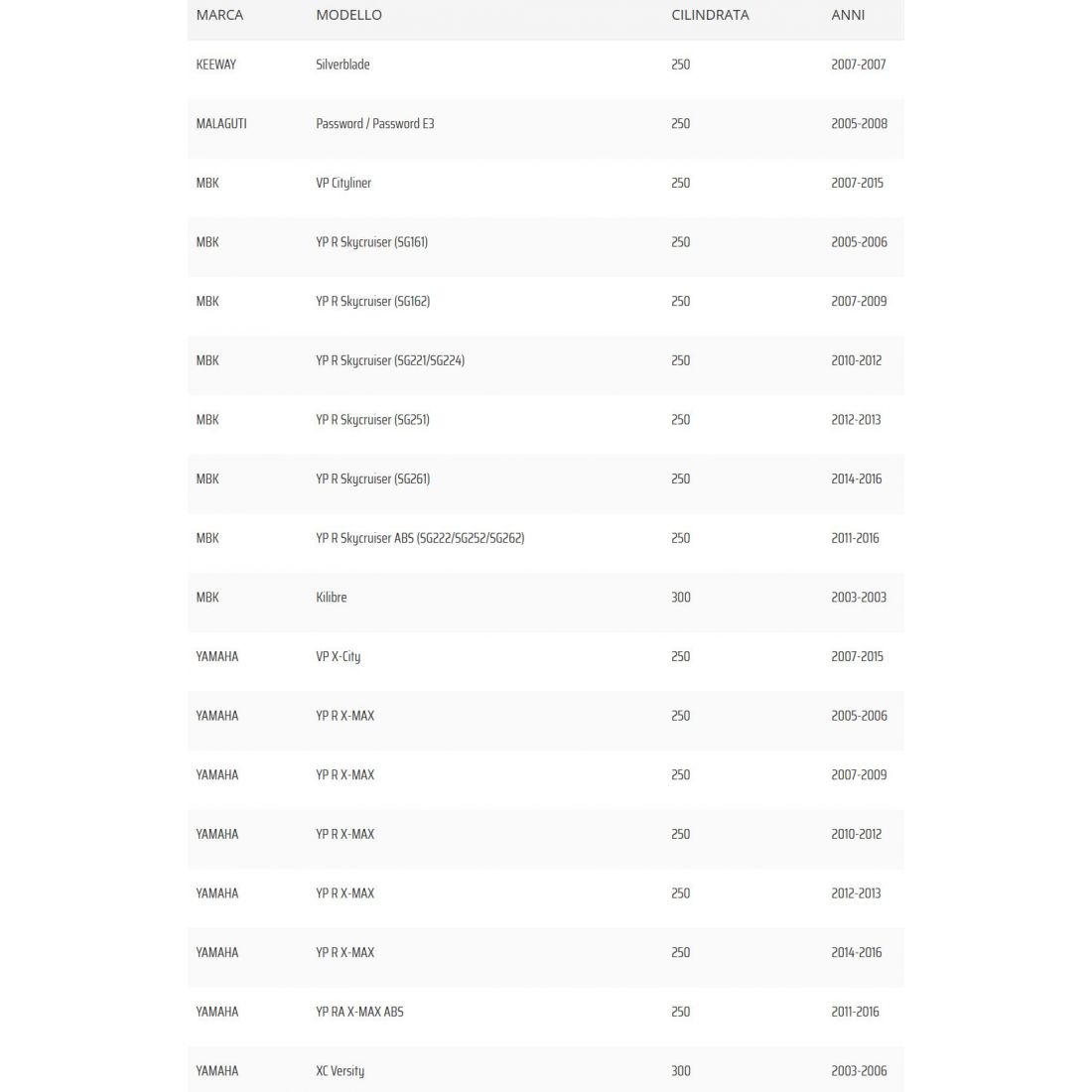Viewport: 1092px width, 1092px height.
Task: Select the YP RA X-MAX ABS model
Action: coord(359,1012)
